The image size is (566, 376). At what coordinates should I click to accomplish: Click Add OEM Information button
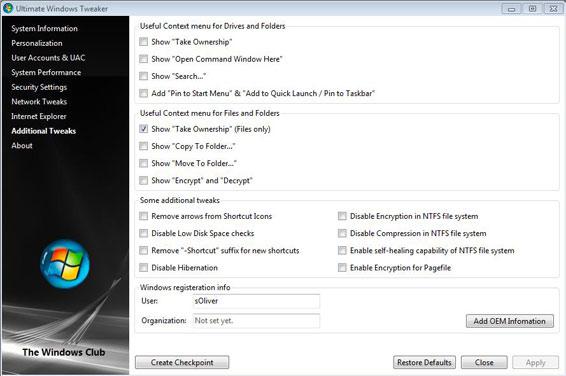(509, 321)
